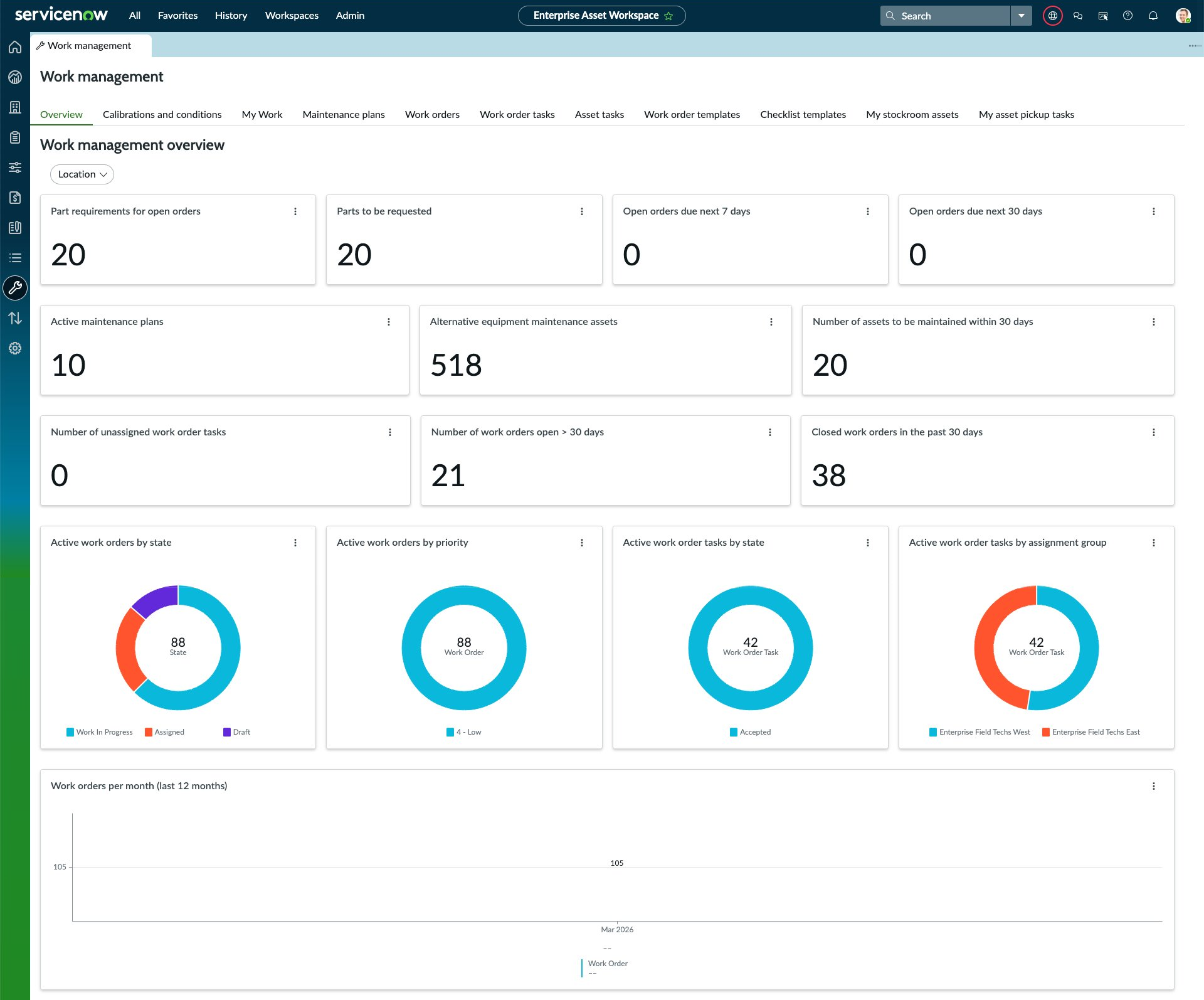Screen dimensions: 1204x1000
Task: Open the help question mark icon
Action: click(1127, 16)
